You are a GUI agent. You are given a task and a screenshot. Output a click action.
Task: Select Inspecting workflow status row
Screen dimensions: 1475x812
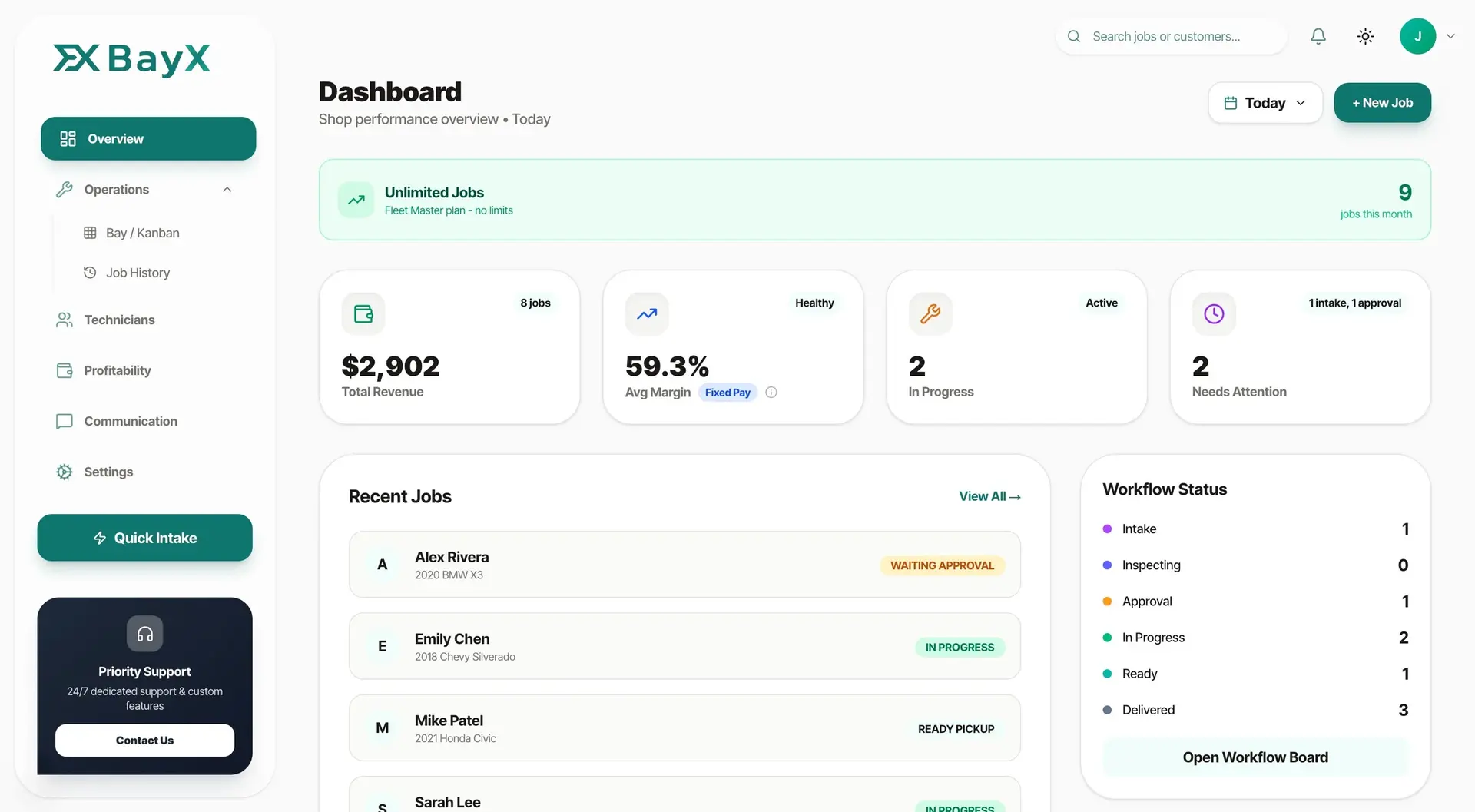(1255, 565)
